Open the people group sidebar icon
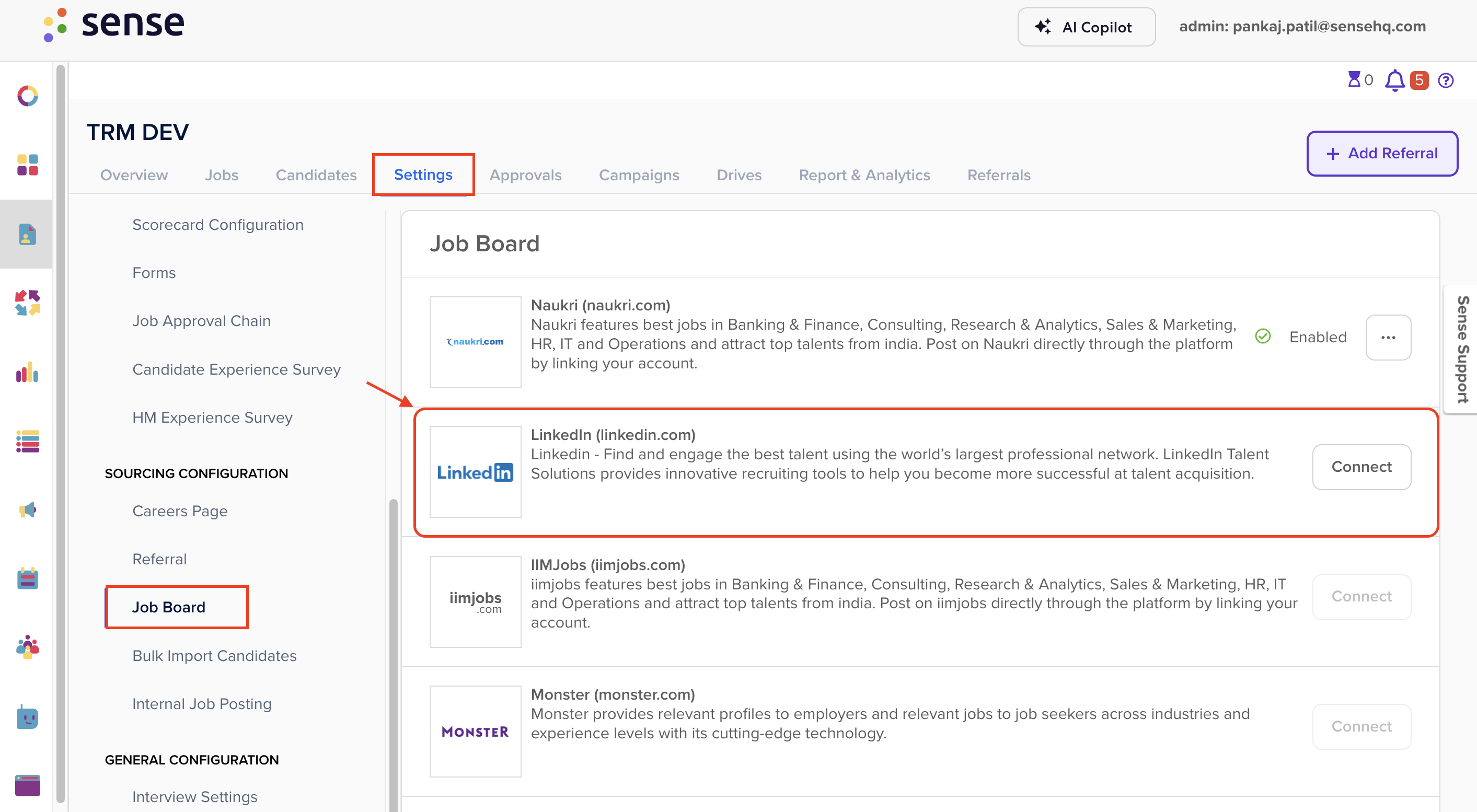 [x=28, y=647]
